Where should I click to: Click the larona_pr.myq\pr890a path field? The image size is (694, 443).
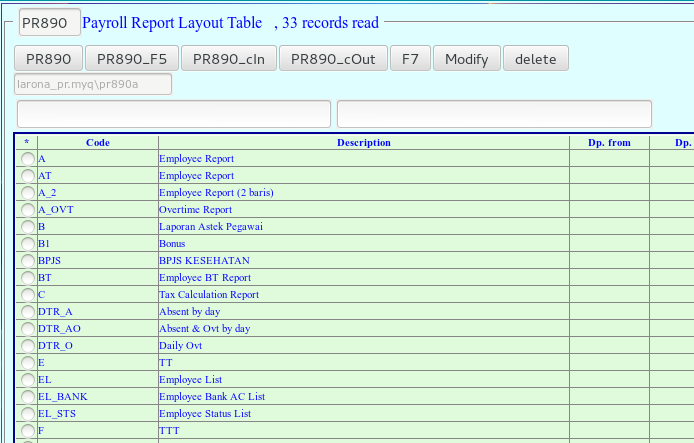pyautogui.click(x=93, y=85)
